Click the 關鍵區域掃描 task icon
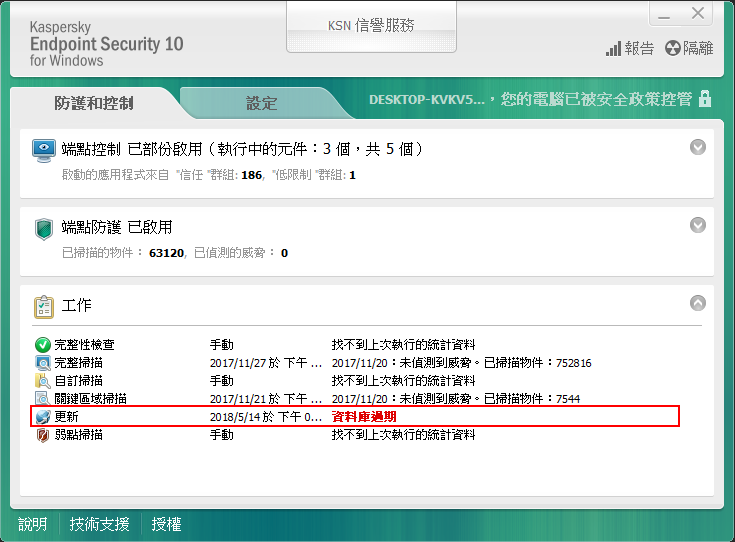This screenshot has width=735, height=542. (x=43, y=399)
